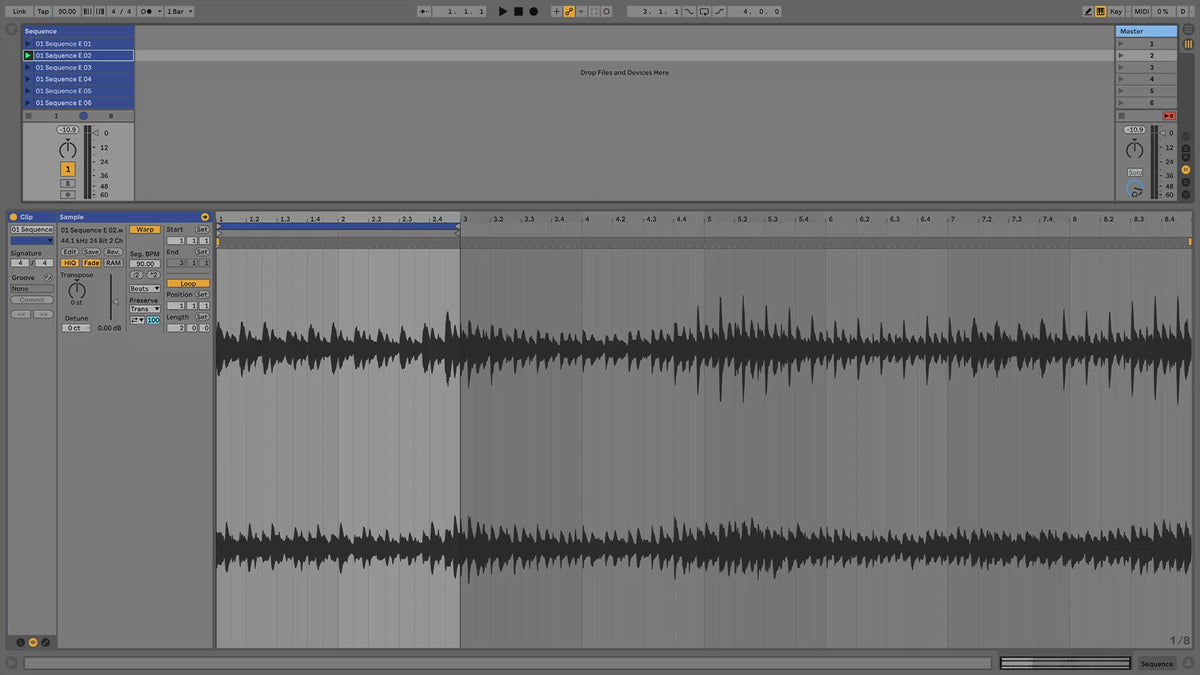This screenshot has width=1200, height=675.
Task: Toggle the computer MIDI keyboard icon
Action: (1101, 11)
